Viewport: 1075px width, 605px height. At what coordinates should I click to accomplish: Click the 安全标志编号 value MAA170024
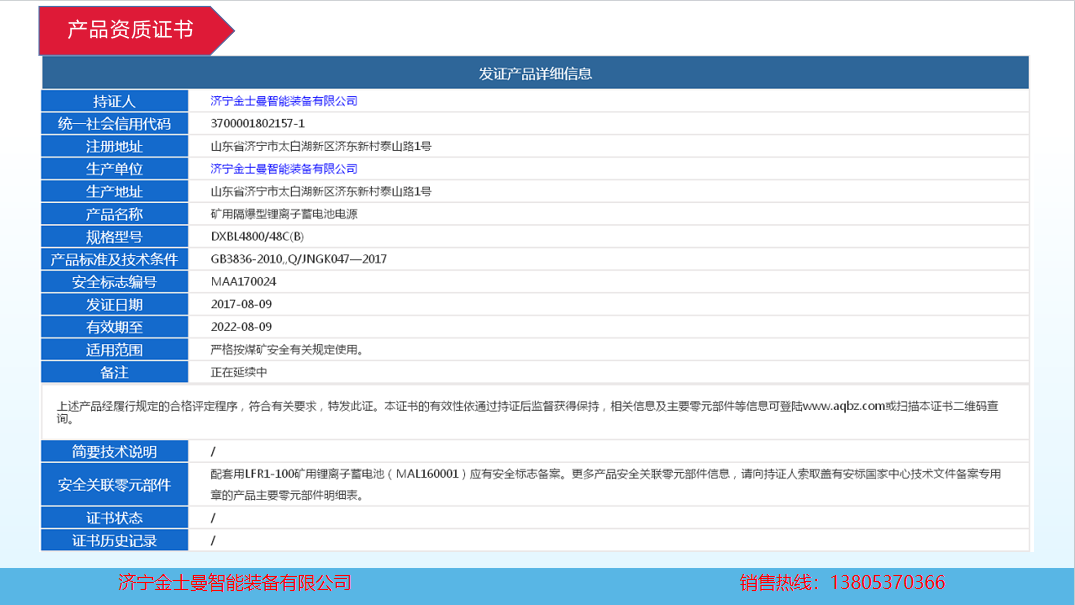(244, 282)
